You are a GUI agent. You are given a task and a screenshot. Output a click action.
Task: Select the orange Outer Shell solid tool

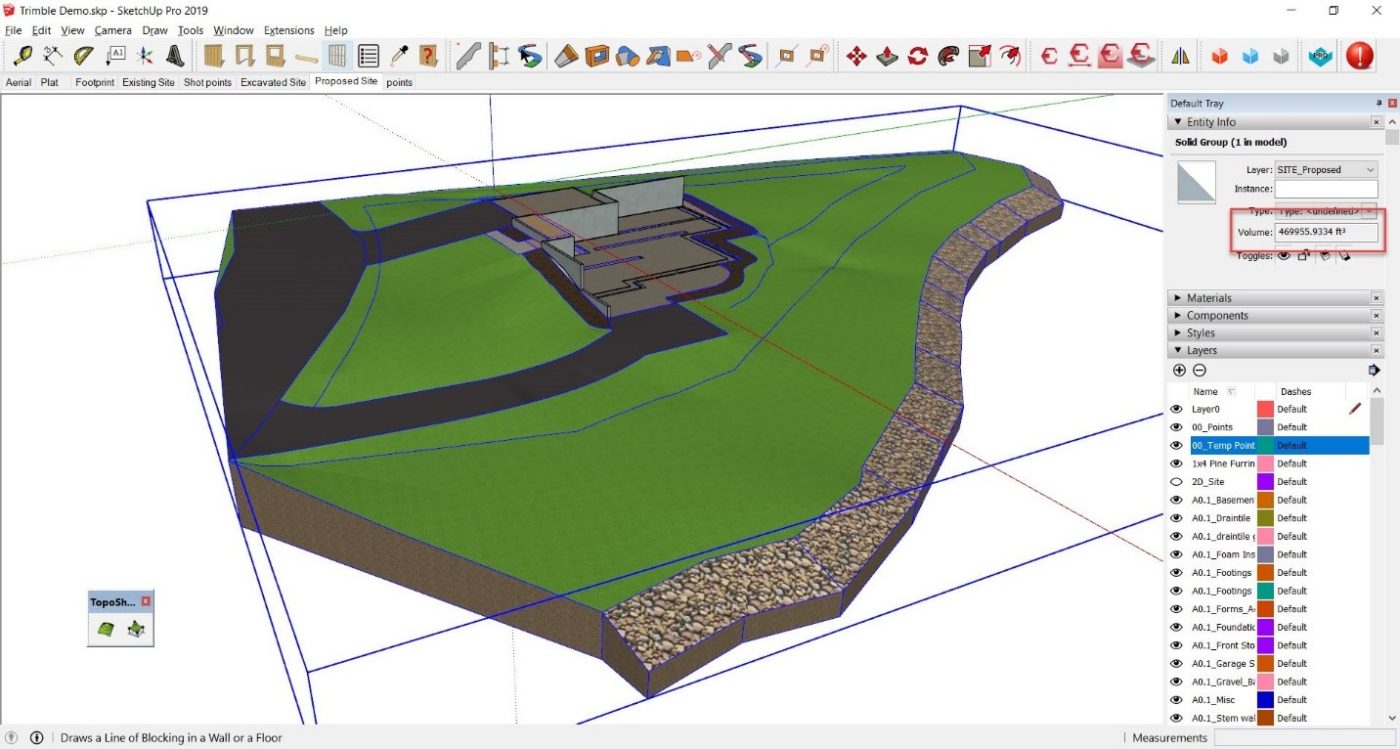(x=1220, y=57)
